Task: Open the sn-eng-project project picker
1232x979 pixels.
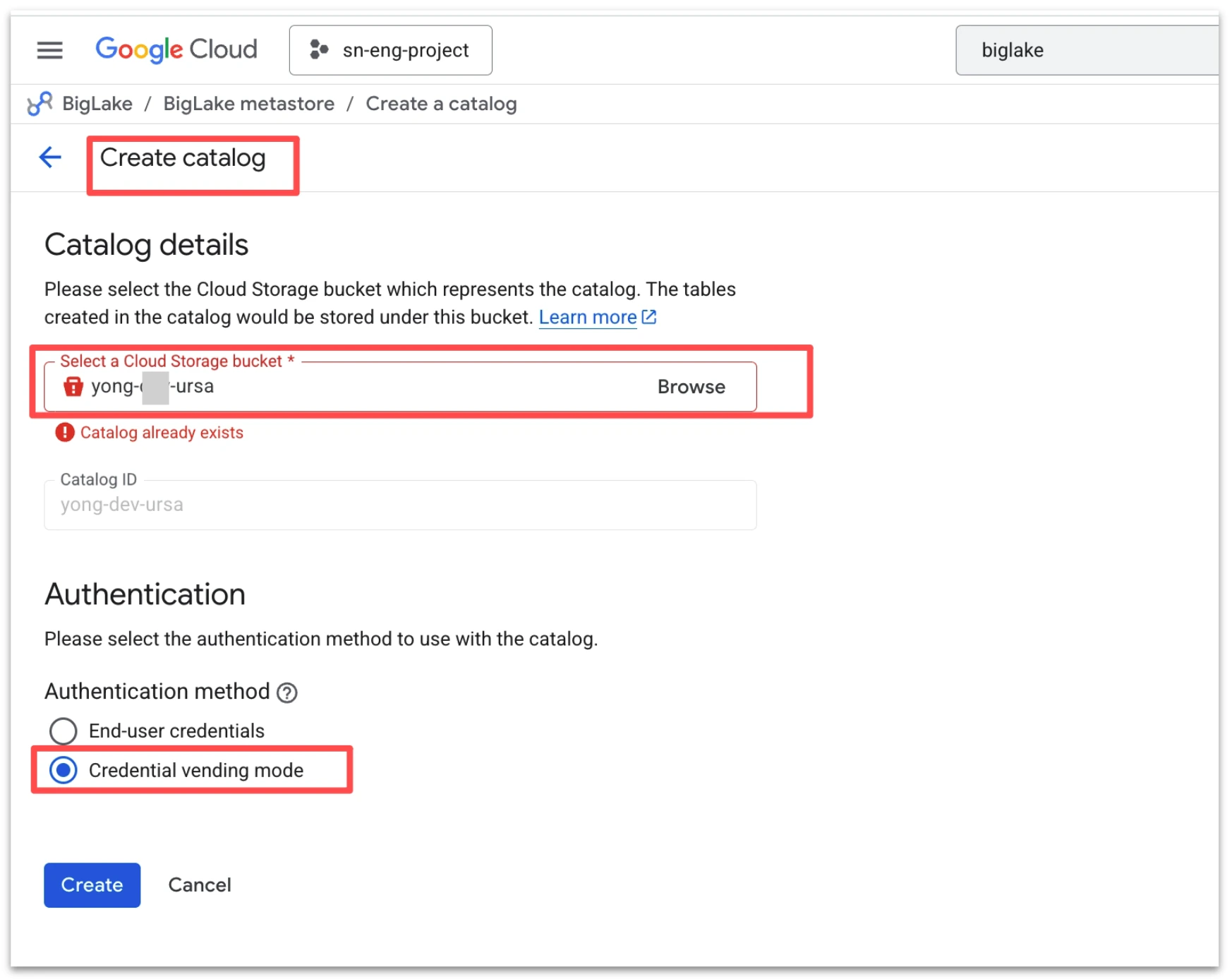Action: 390,50
